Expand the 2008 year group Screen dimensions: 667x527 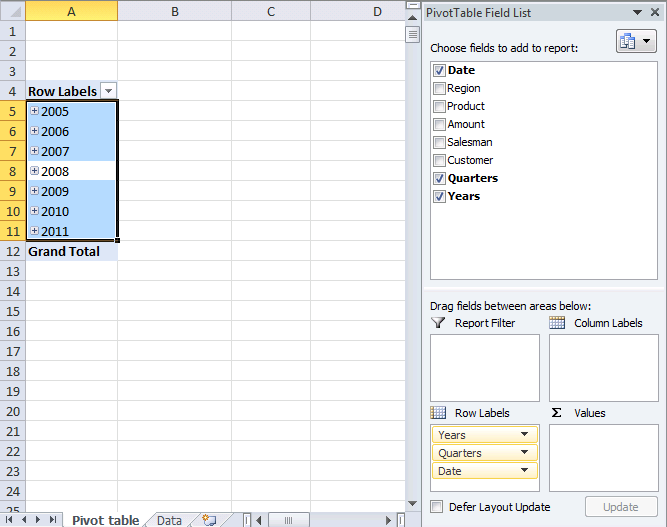[x=34, y=171]
